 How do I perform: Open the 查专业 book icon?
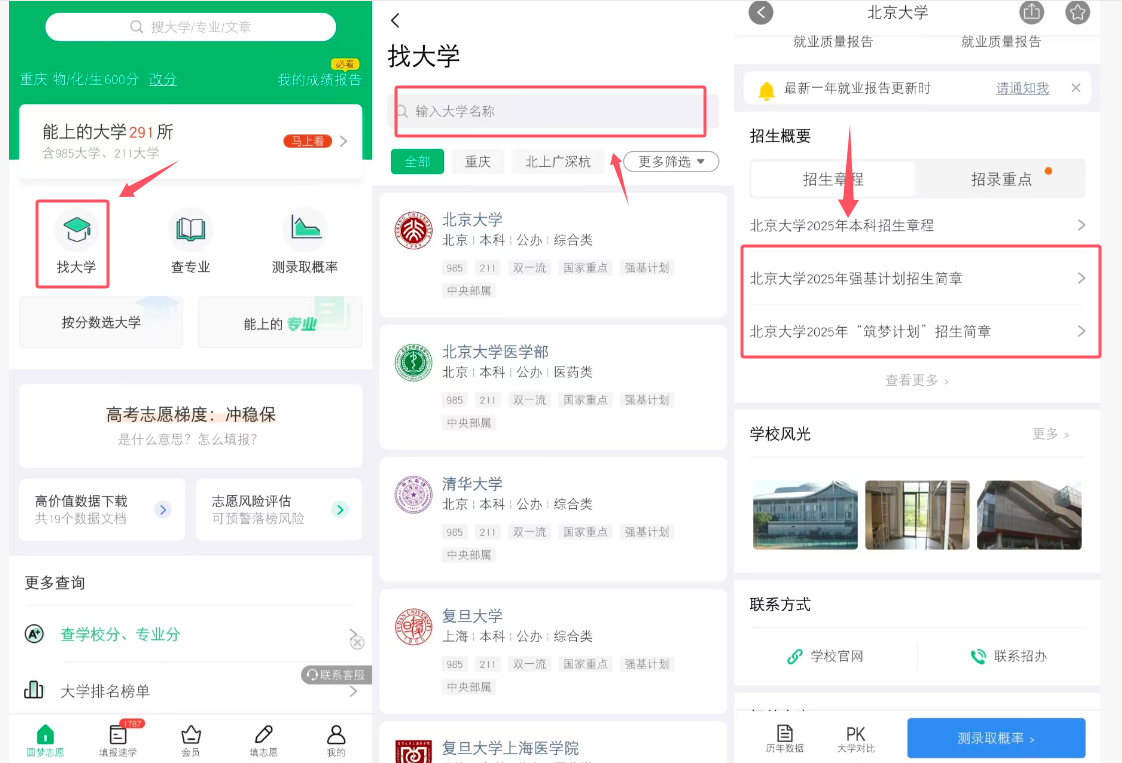click(190, 232)
